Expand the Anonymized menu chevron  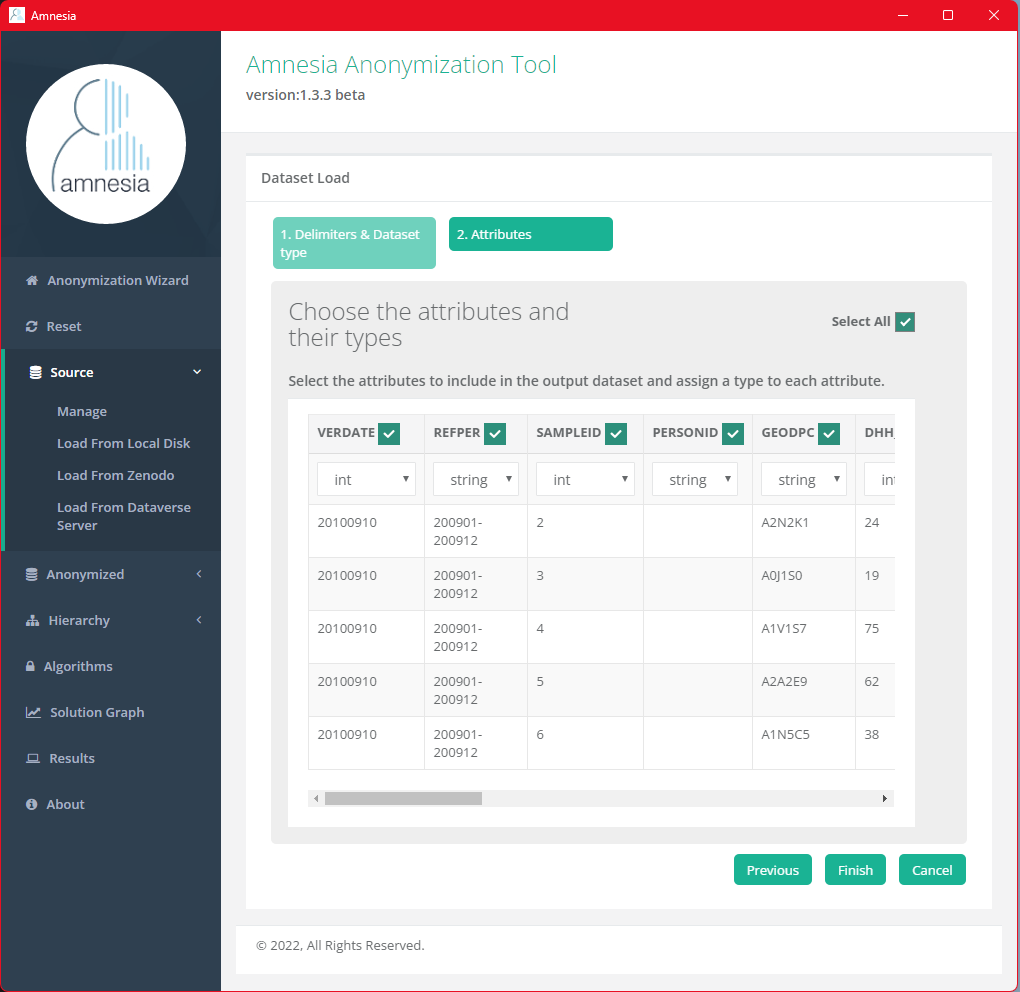point(199,574)
